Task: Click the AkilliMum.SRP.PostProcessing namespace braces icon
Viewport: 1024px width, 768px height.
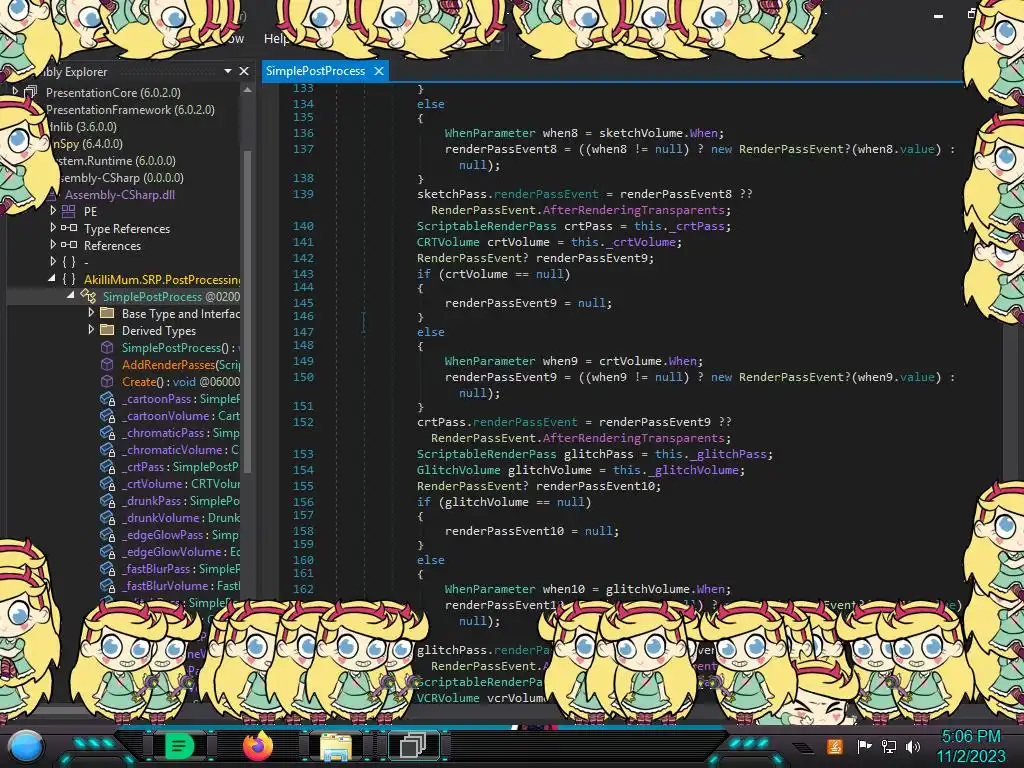Action: pos(69,279)
